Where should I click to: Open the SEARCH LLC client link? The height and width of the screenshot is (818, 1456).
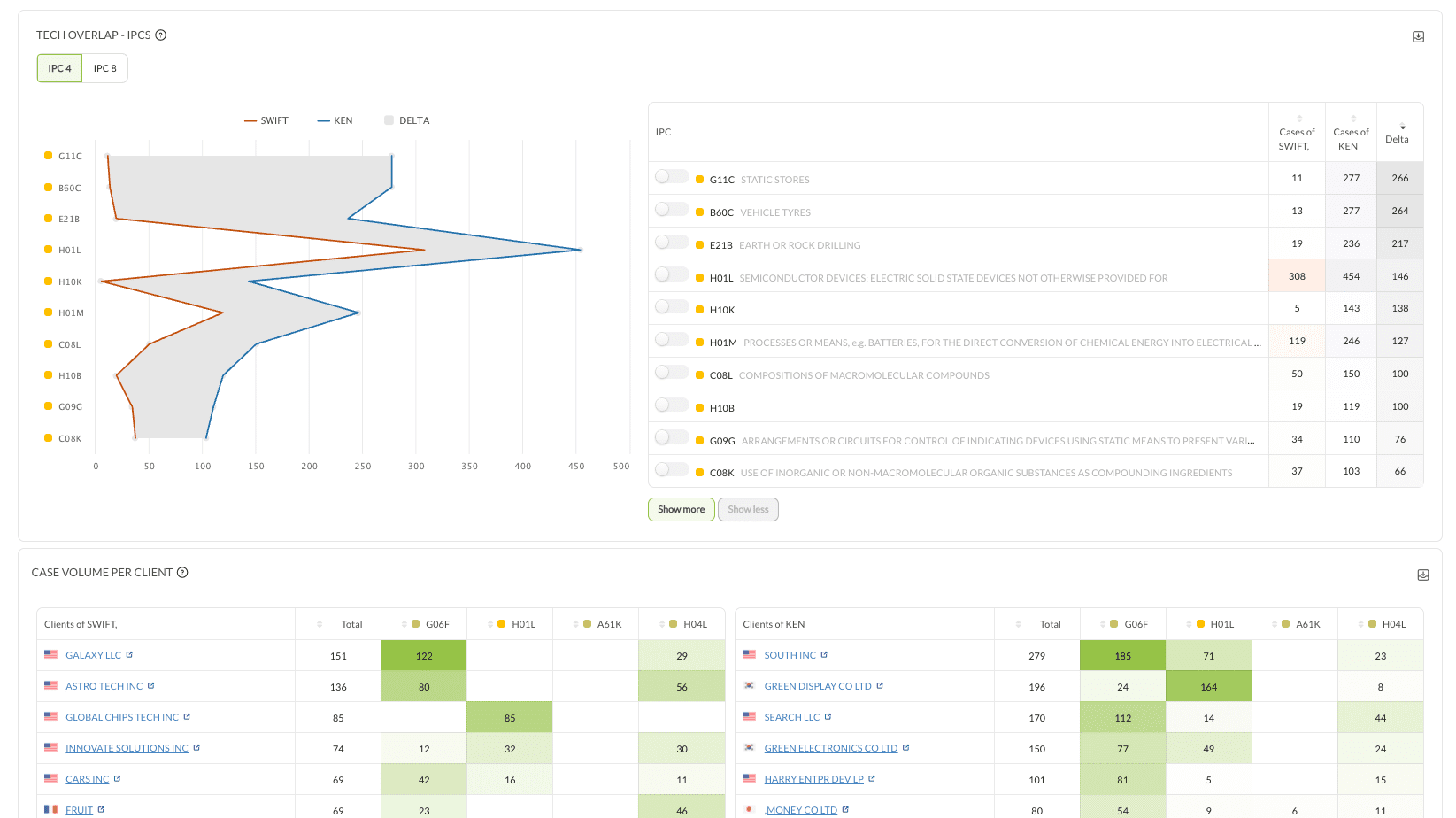point(792,717)
